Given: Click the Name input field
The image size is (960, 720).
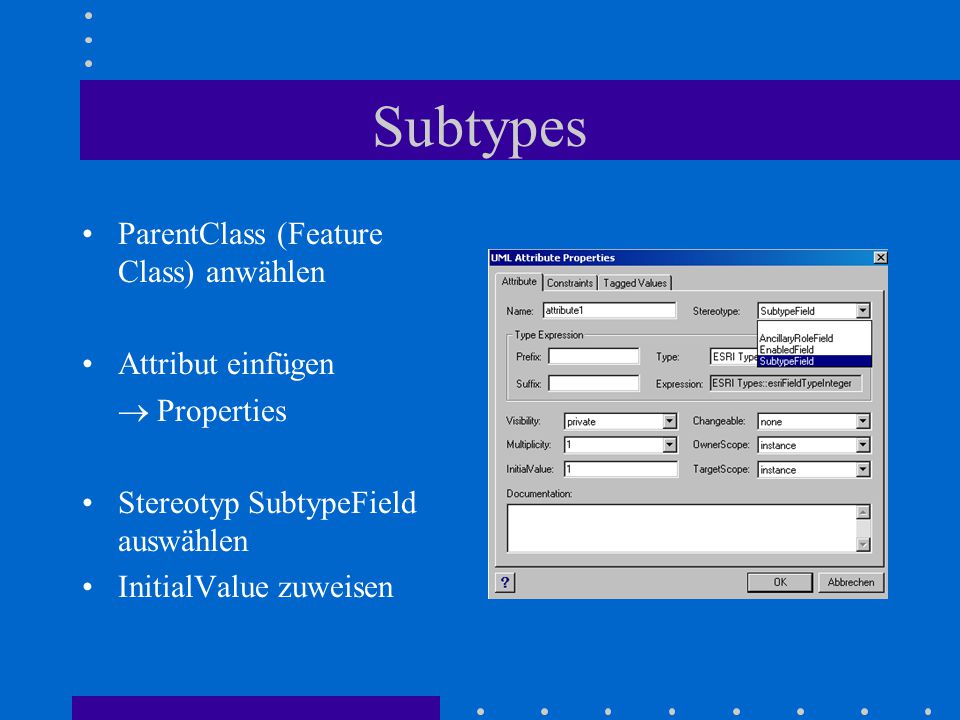Looking at the screenshot, I should pos(610,310).
